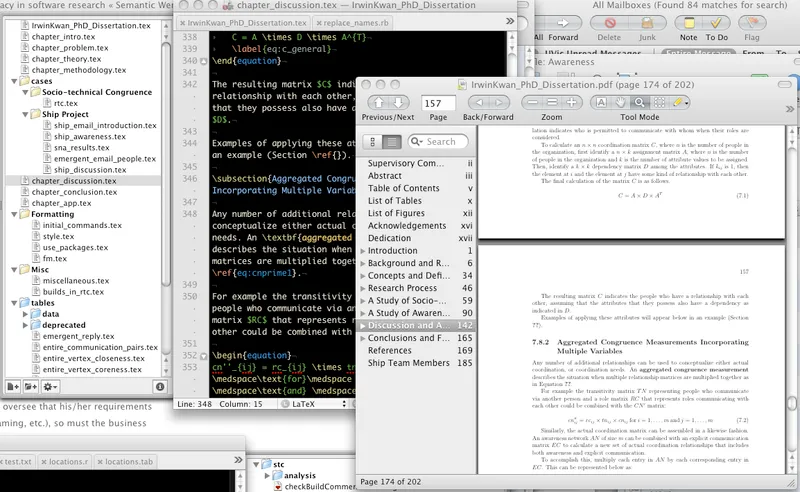Open the note tool type dropdown arrow
800x492 pixels.
pos(687,103)
